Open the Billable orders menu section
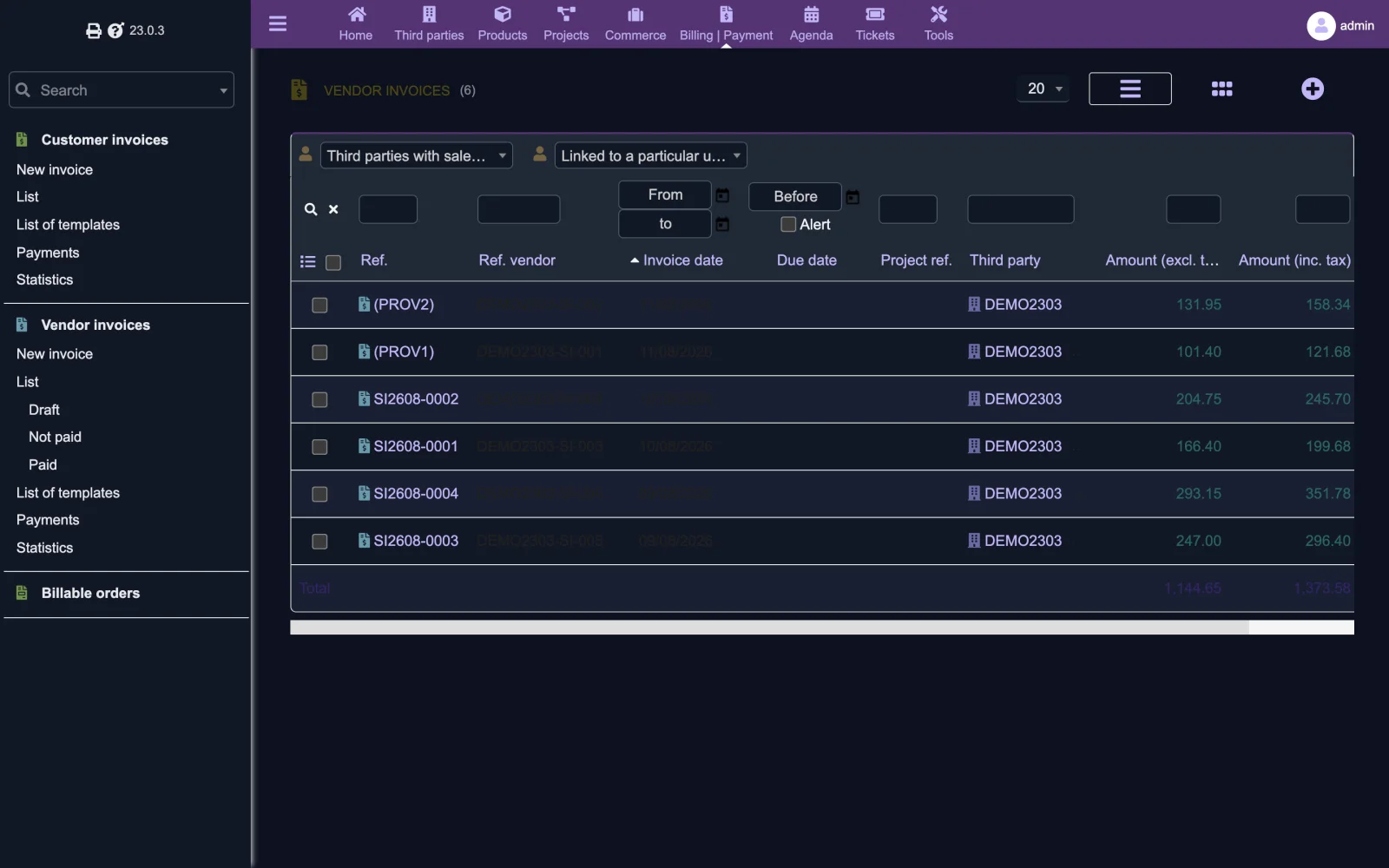Viewport: 1389px width, 868px height. (90, 593)
